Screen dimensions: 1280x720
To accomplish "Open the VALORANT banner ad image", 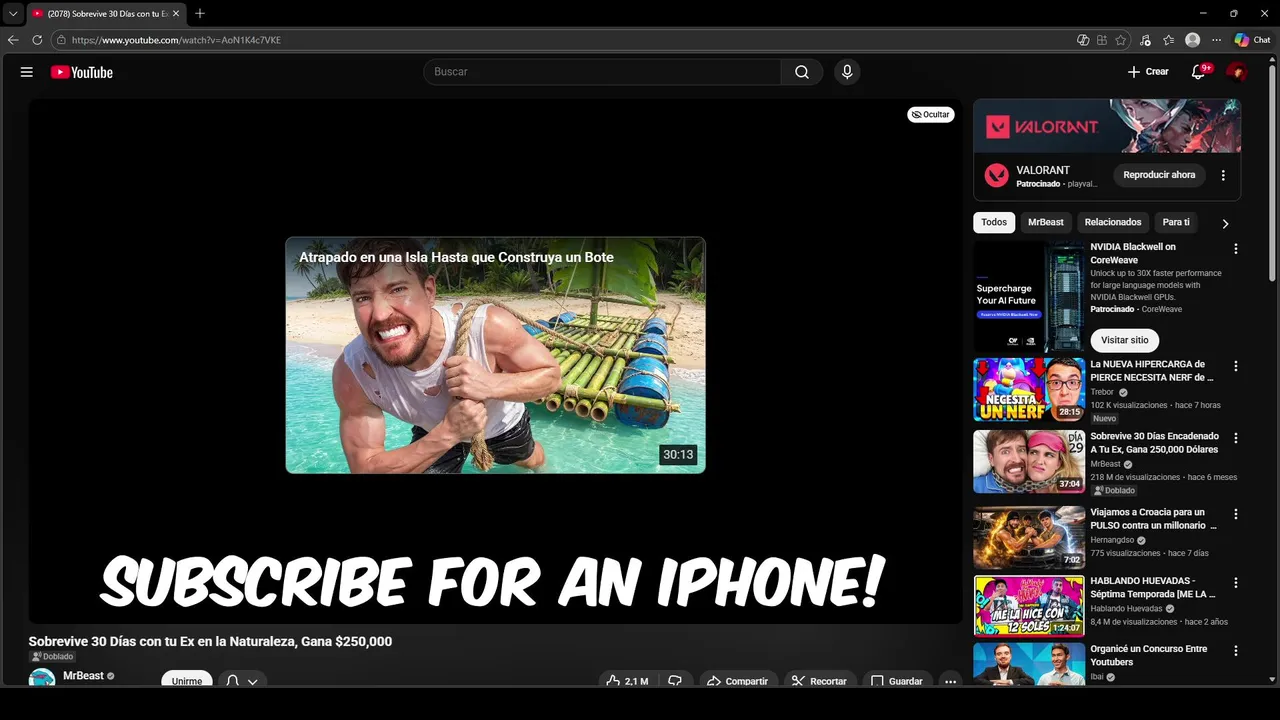I will [1107, 126].
